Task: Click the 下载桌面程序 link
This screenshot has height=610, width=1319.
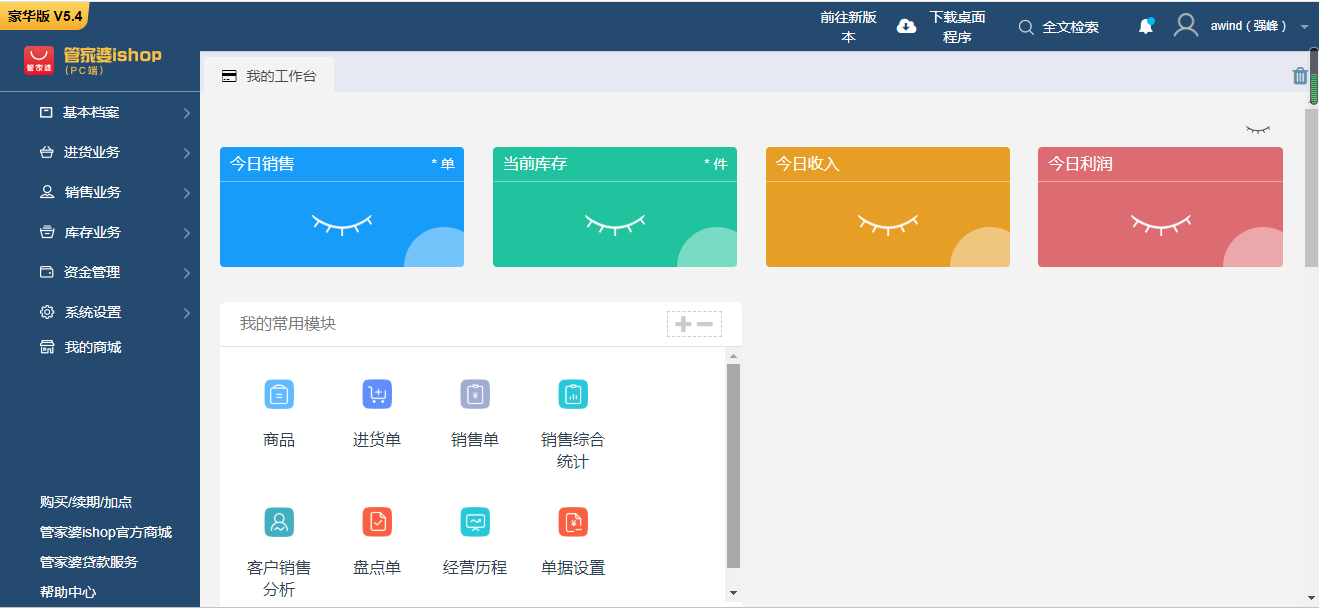Action: click(x=957, y=27)
